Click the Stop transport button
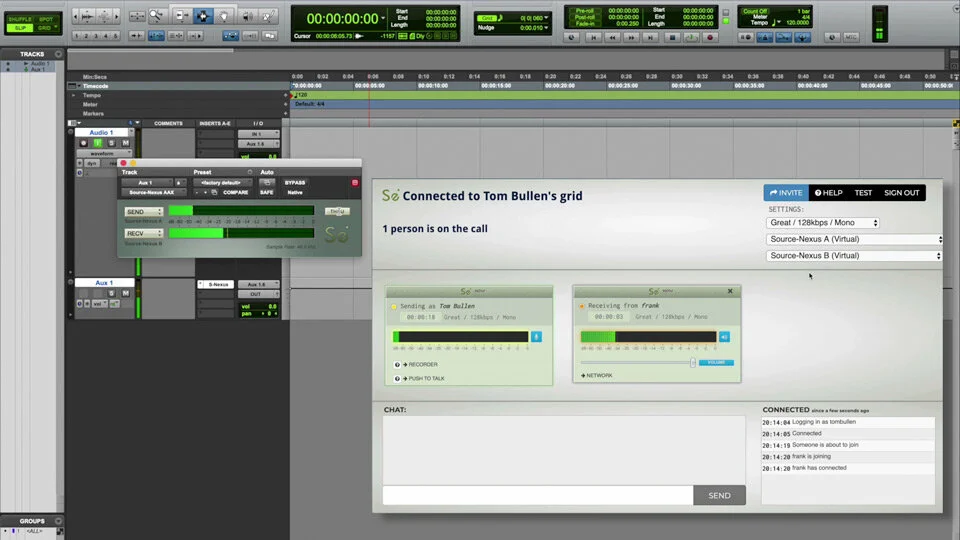 click(x=672, y=37)
